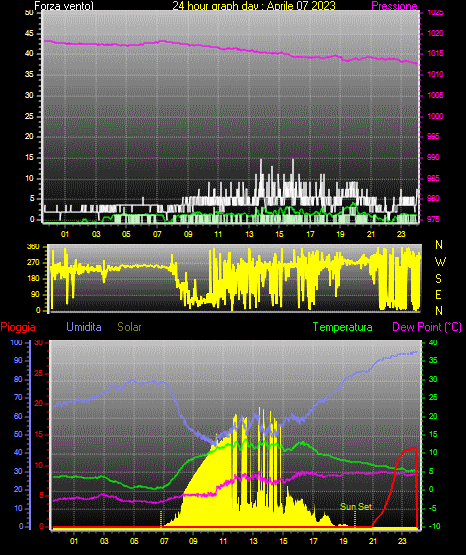Select the 24 hour graph day title
The image size is (466, 555).
coord(254,6)
